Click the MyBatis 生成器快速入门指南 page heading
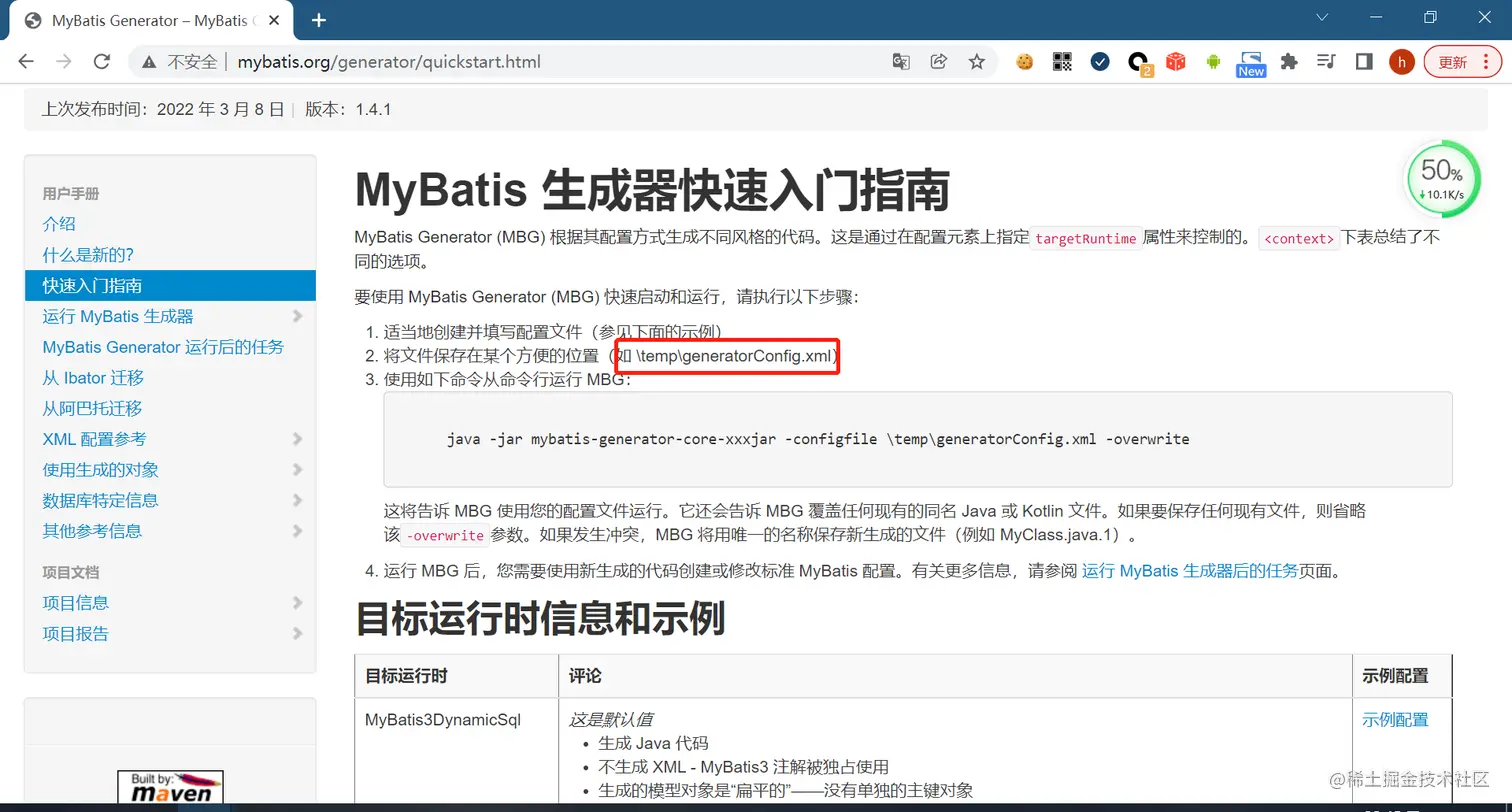The image size is (1512, 812). click(651, 190)
